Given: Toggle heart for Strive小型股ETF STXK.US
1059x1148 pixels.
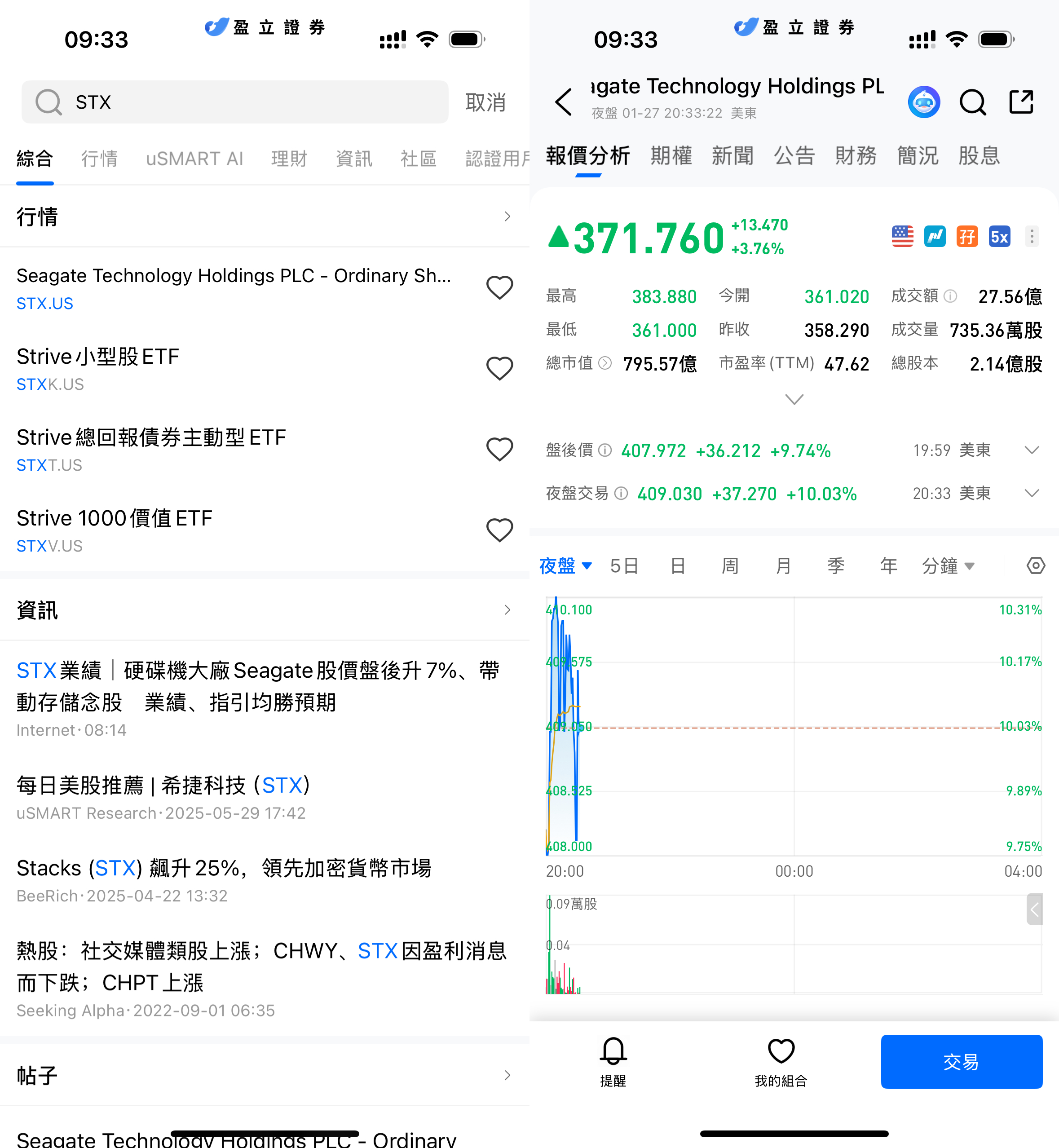Looking at the screenshot, I should pyautogui.click(x=499, y=369).
